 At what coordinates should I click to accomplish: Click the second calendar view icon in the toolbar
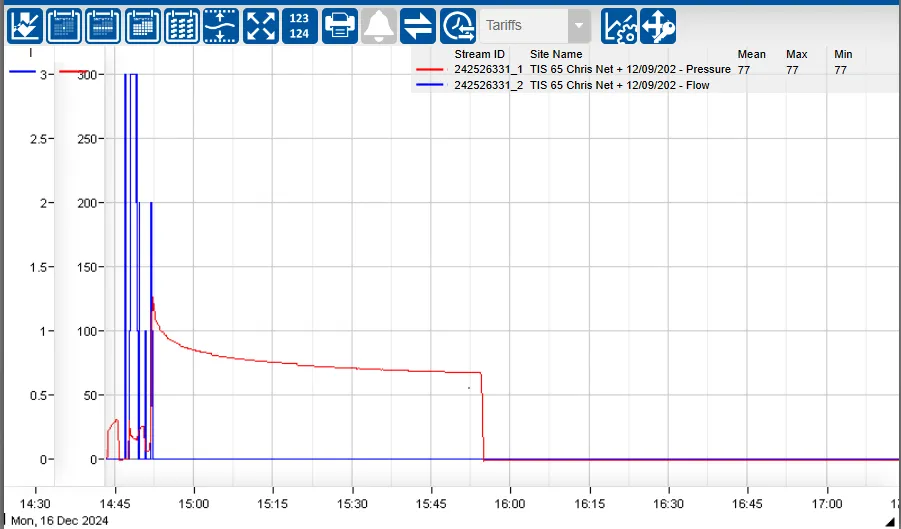tap(103, 26)
